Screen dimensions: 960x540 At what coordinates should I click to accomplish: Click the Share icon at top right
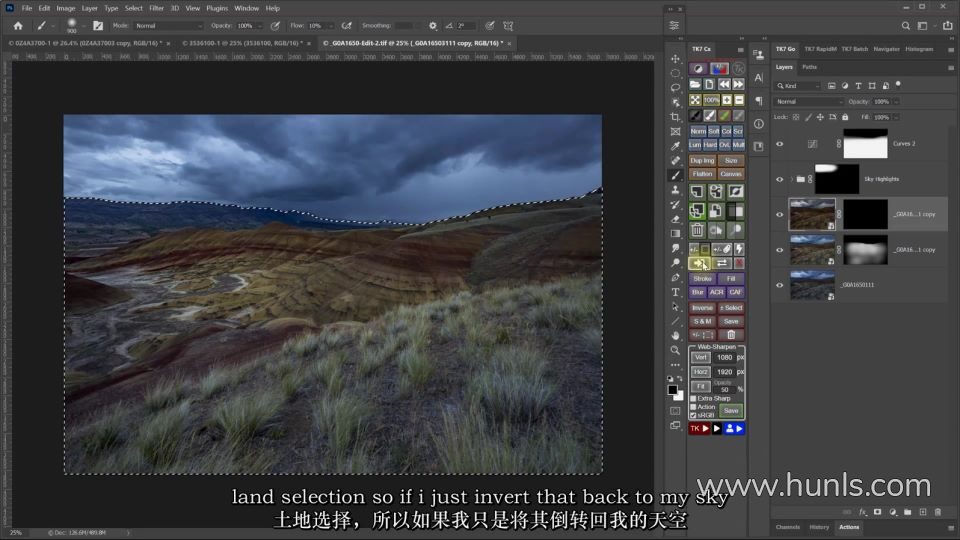coord(948,26)
